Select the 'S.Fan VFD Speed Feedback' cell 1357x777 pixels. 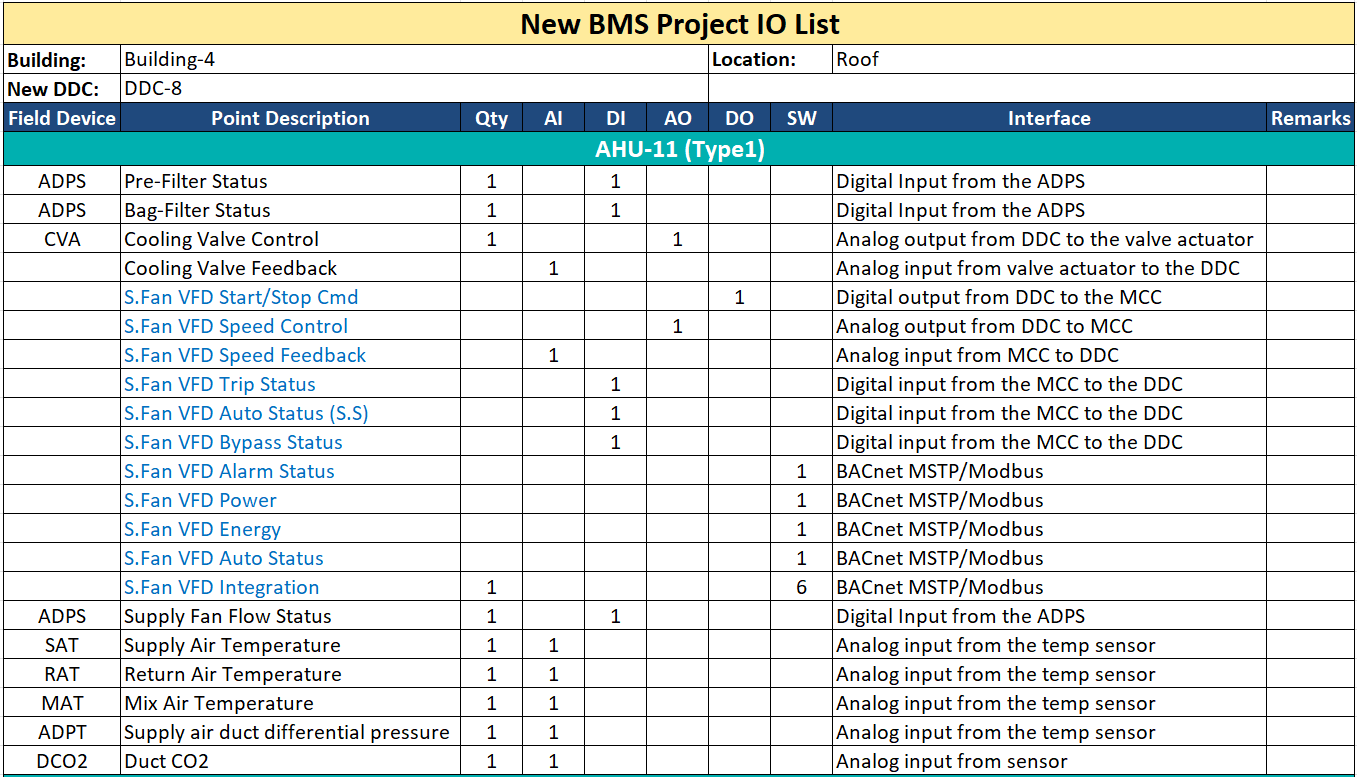point(290,355)
